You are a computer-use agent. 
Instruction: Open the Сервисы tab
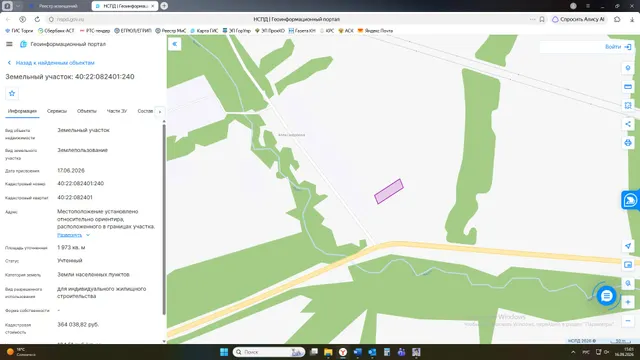coord(57,111)
